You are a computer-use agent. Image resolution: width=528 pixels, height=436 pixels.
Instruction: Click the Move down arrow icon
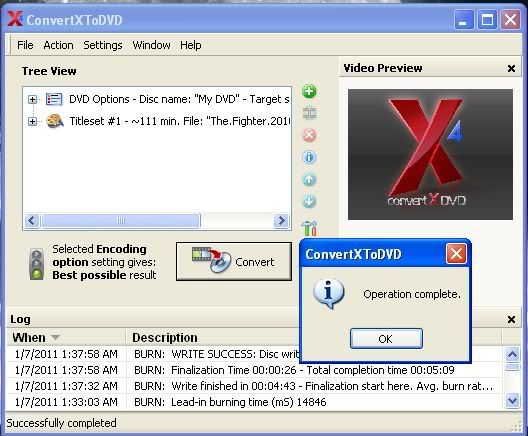[309, 201]
